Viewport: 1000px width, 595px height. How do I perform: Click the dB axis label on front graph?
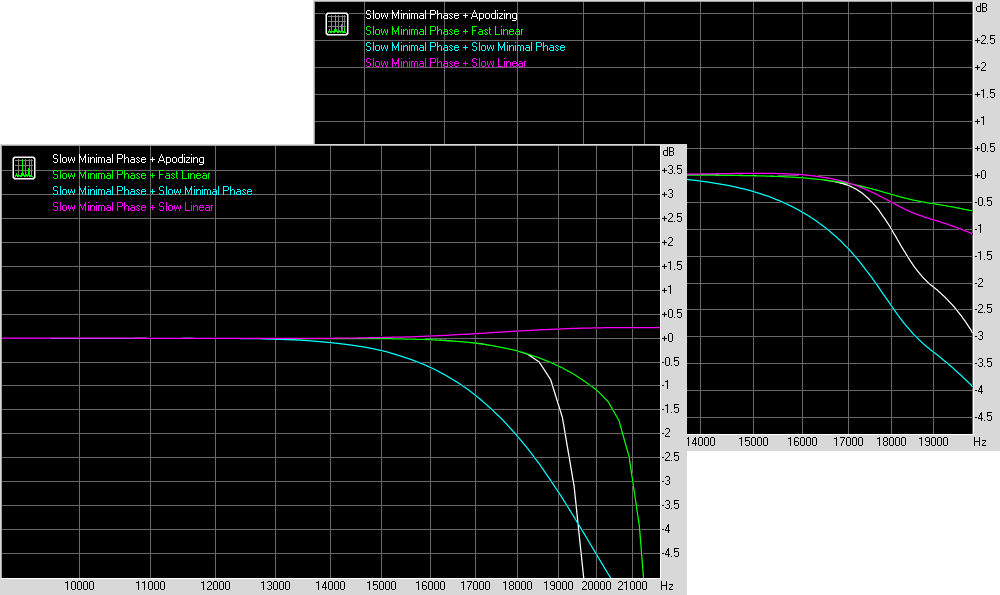point(669,153)
